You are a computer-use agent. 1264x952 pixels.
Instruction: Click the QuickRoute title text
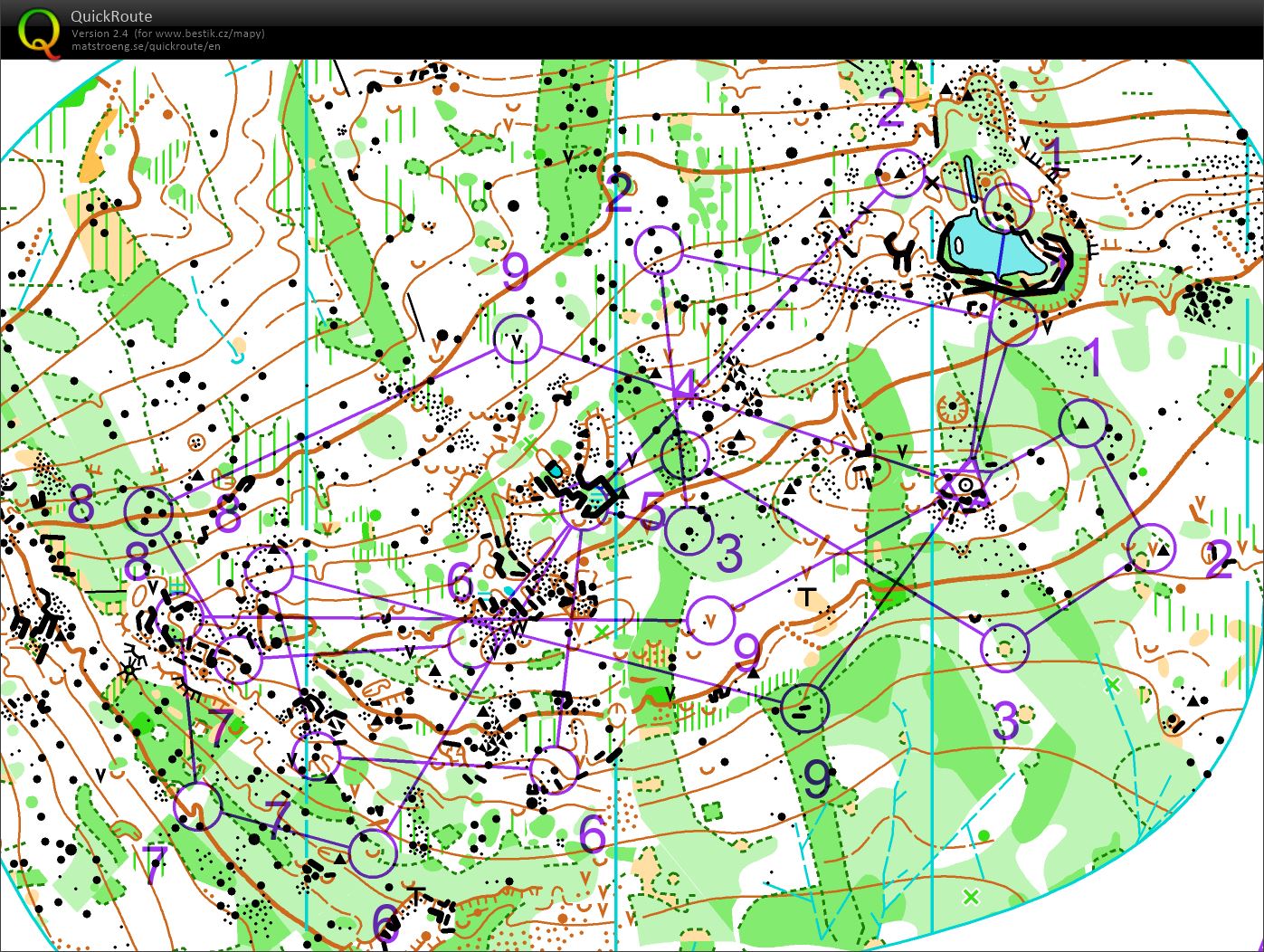(x=111, y=16)
